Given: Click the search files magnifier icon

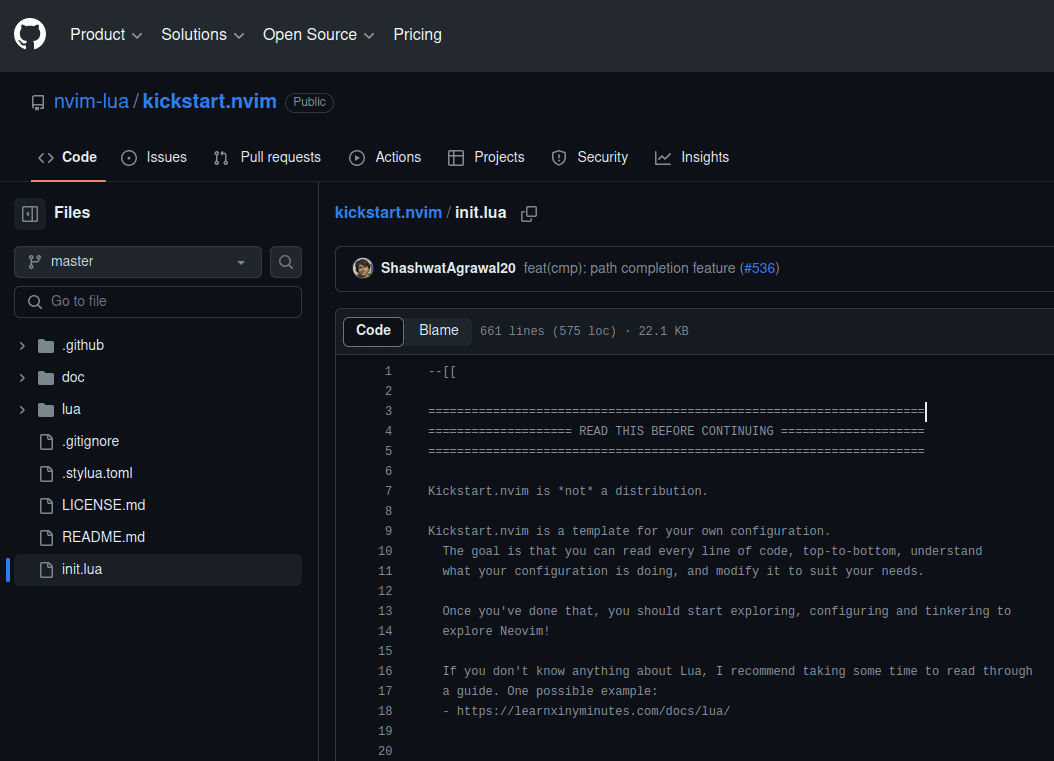Looking at the screenshot, I should (x=286, y=262).
